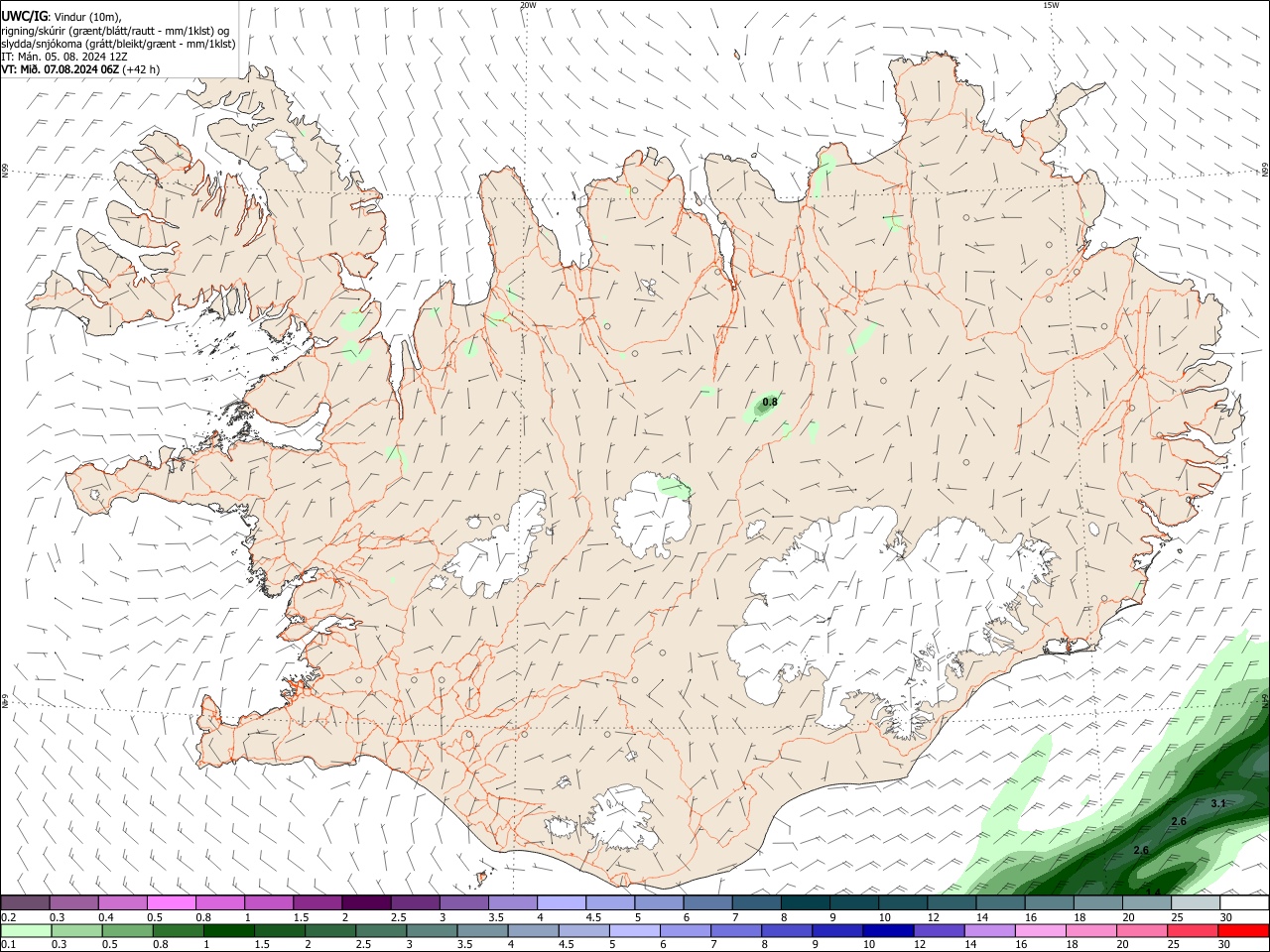Click the 20W longitude label
The height and width of the screenshot is (952, 1270).
tap(528, 5)
